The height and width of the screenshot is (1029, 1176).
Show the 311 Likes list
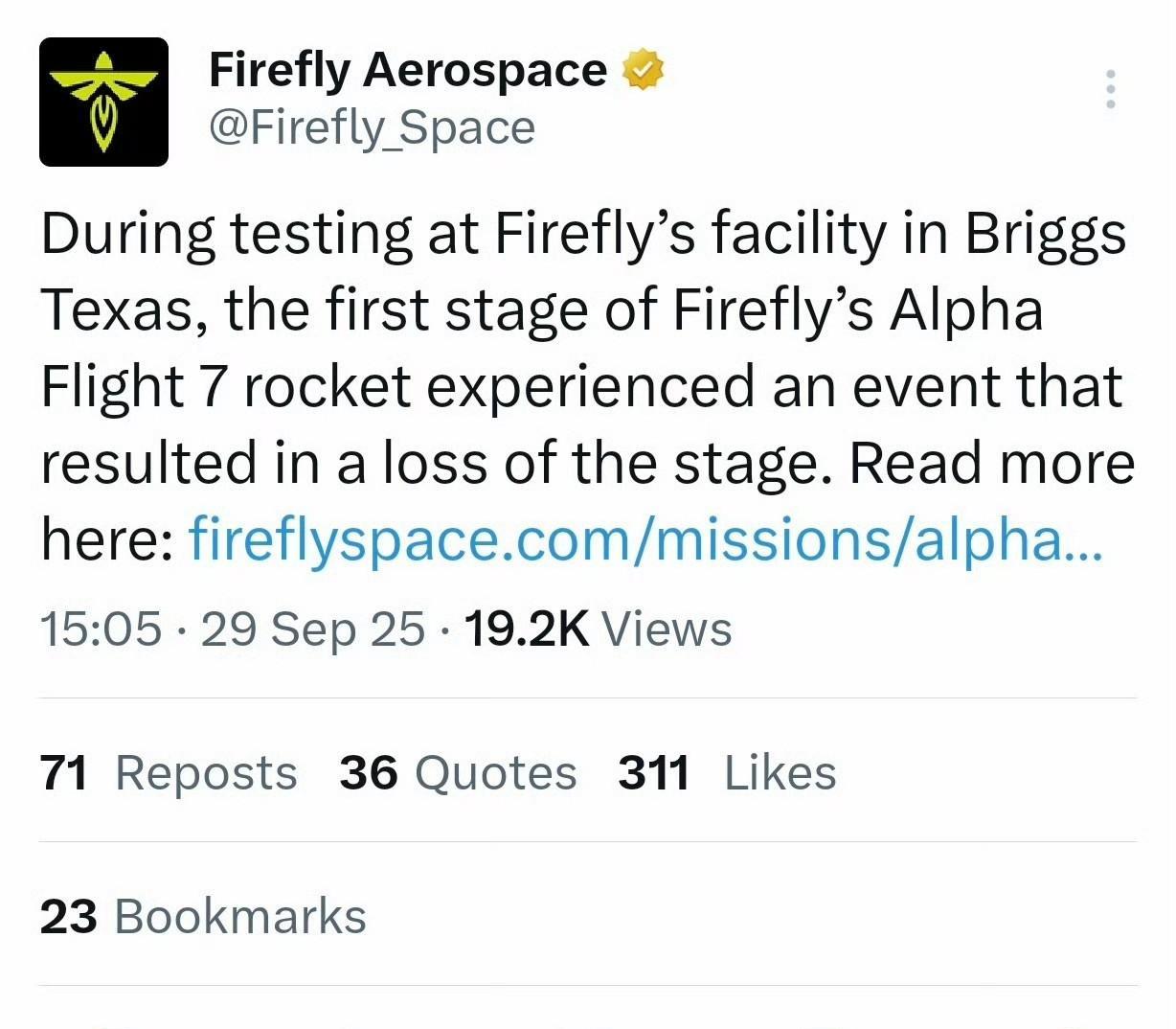coord(727,772)
